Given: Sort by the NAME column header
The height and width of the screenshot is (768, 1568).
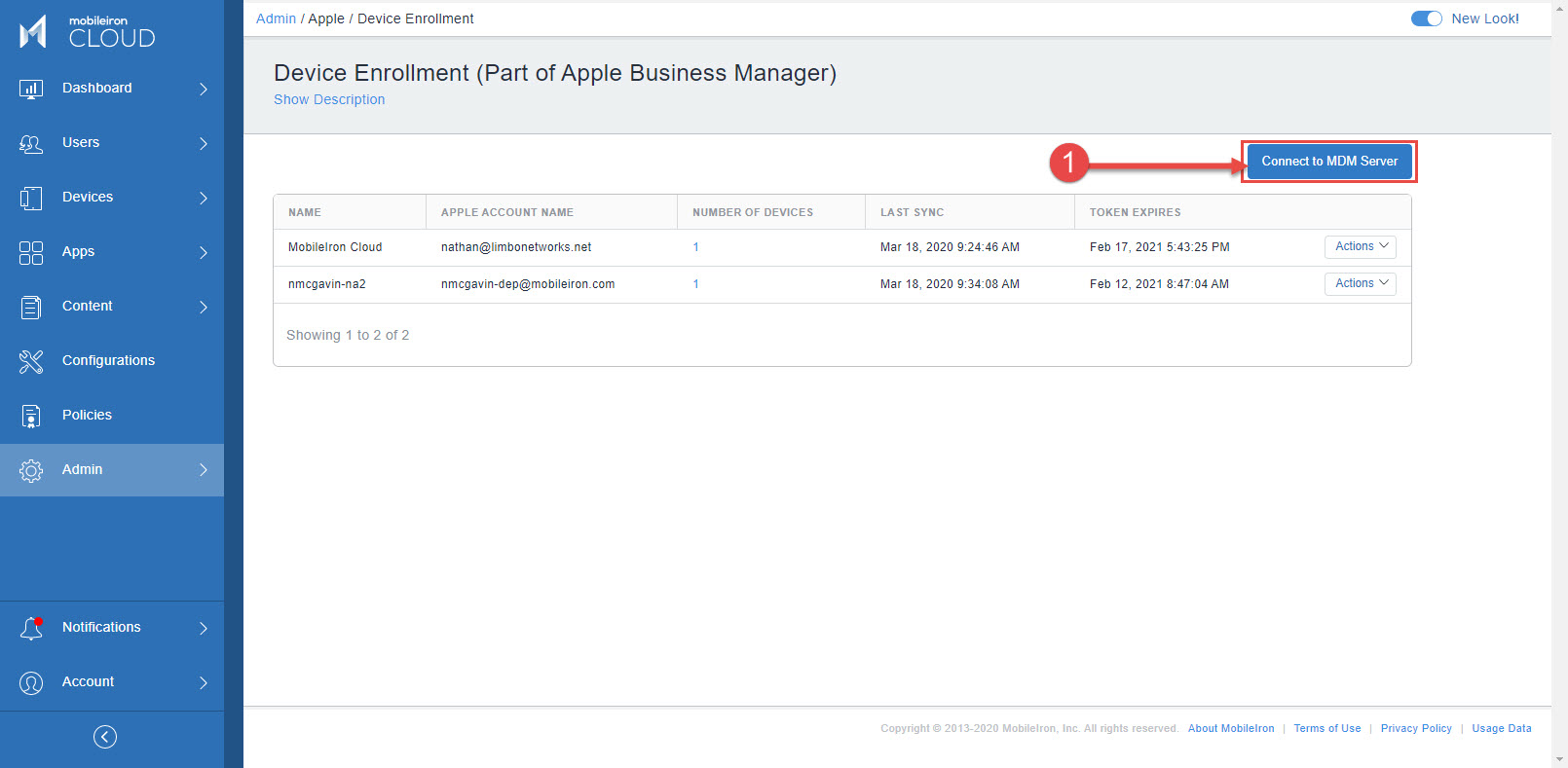Looking at the screenshot, I should [x=350, y=212].
